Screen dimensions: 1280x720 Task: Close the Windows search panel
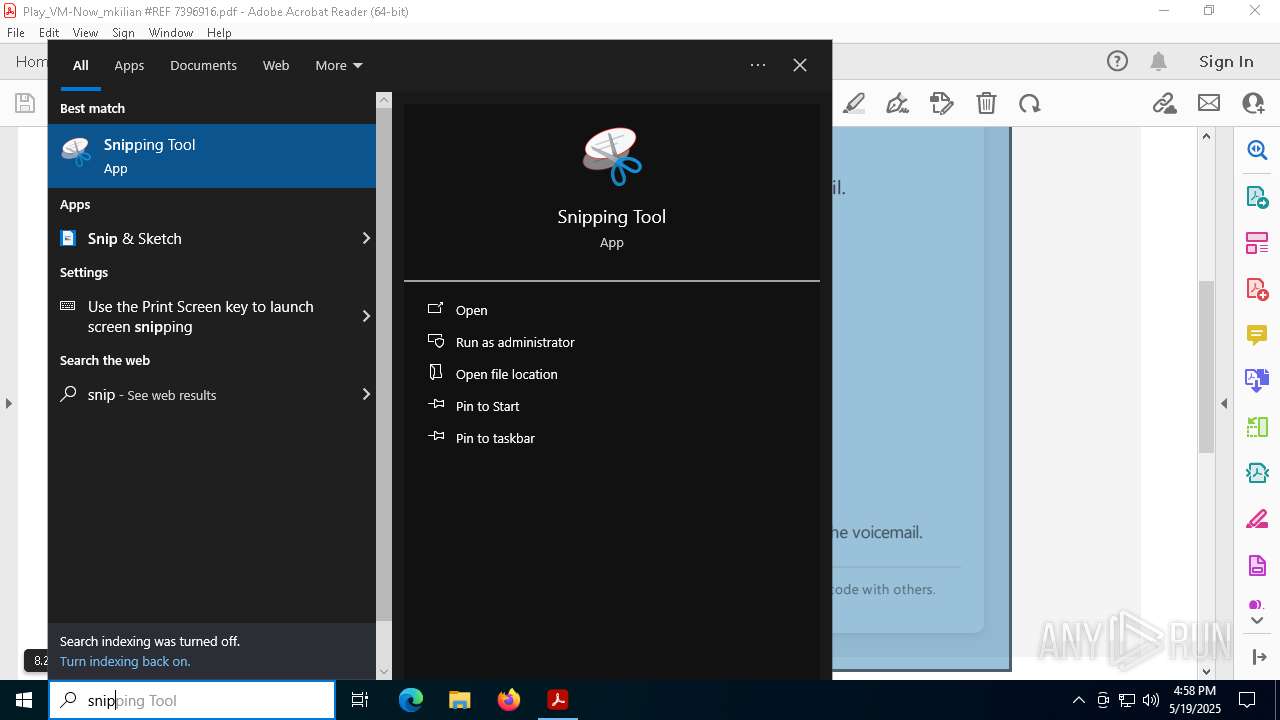(x=800, y=65)
